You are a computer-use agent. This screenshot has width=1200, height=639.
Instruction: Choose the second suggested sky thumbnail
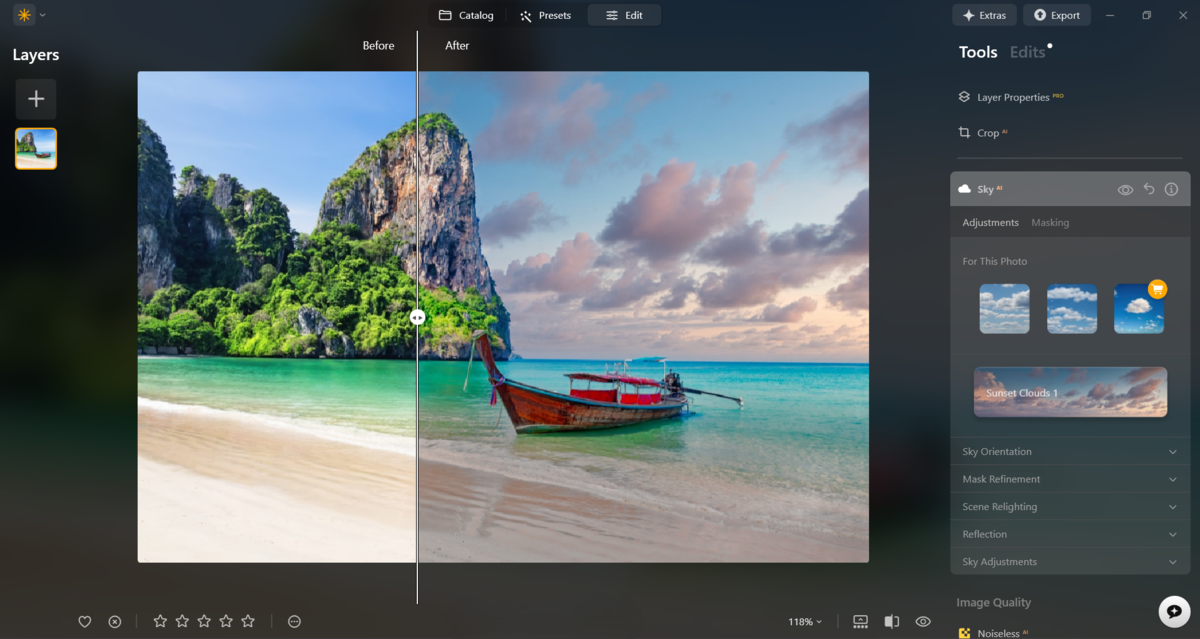pos(1072,308)
